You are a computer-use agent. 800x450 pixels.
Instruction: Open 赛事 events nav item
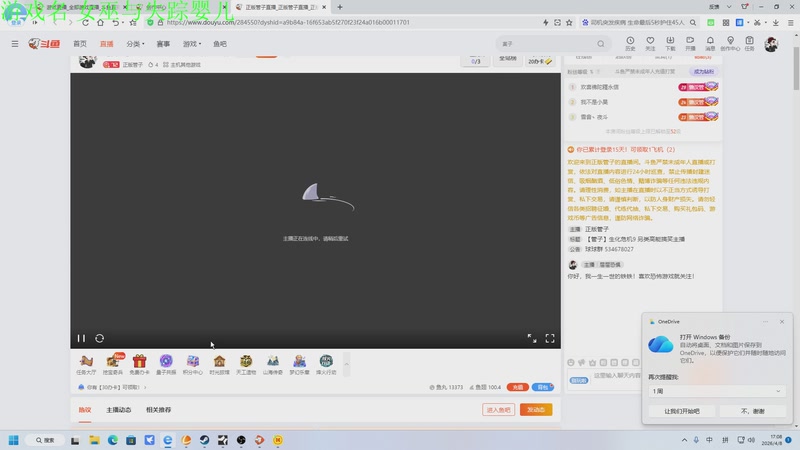(x=163, y=44)
